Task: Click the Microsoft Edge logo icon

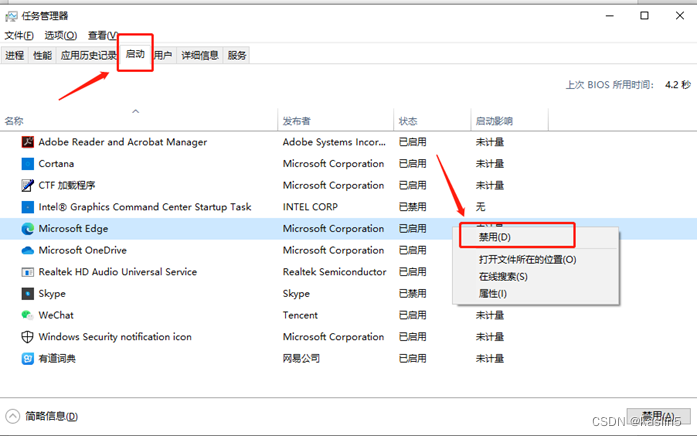Action: (x=28, y=228)
